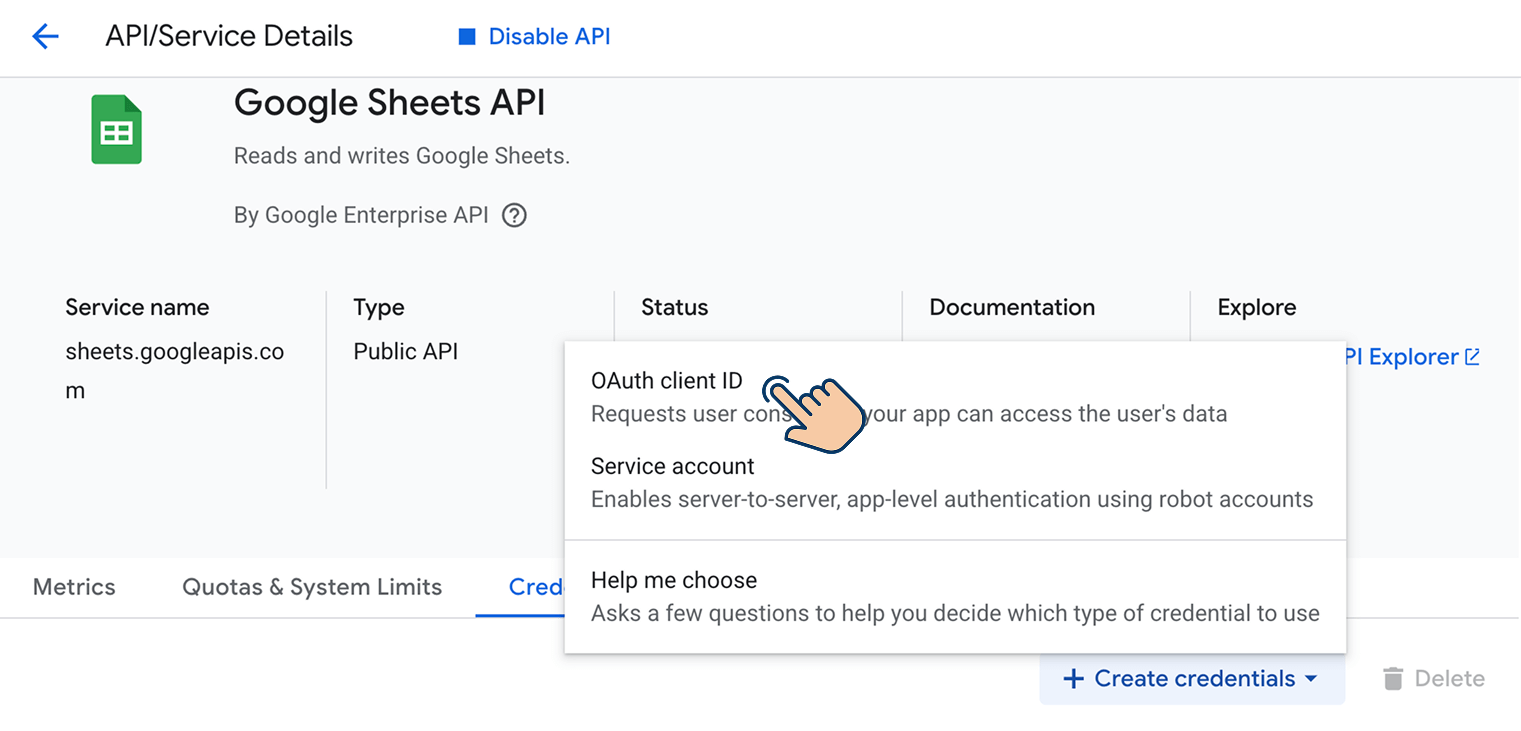Click the Create credentials button label
The height and width of the screenshot is (731, 1521).
1195,679
